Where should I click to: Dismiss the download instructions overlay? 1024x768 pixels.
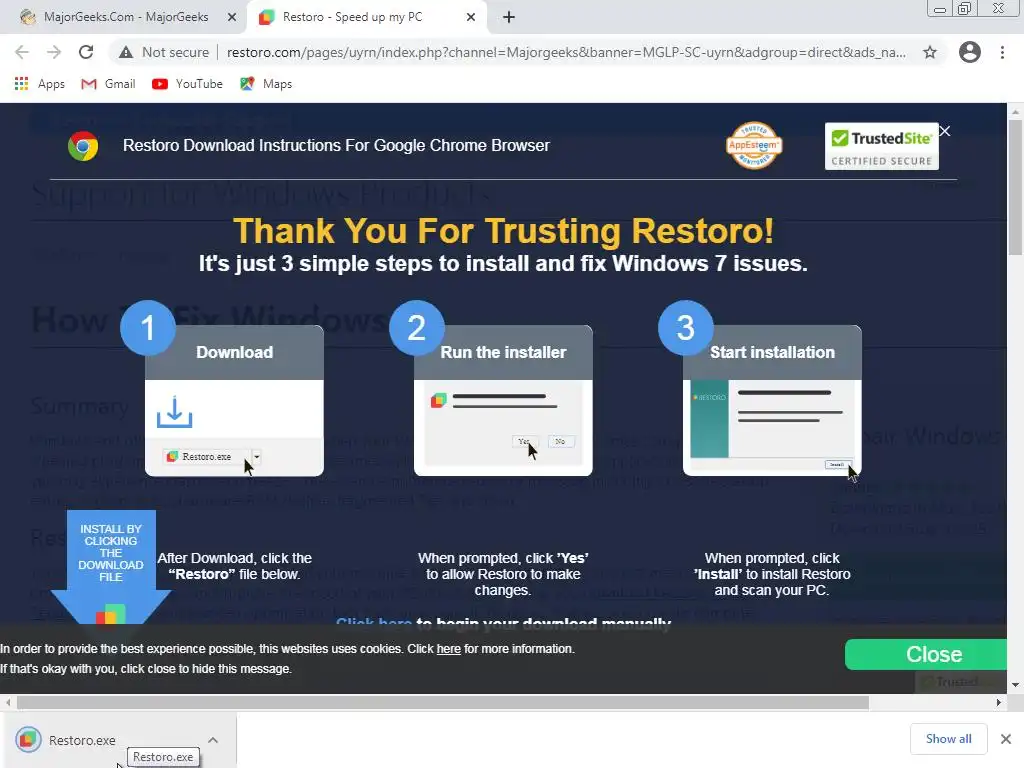[x=944, y=131]
